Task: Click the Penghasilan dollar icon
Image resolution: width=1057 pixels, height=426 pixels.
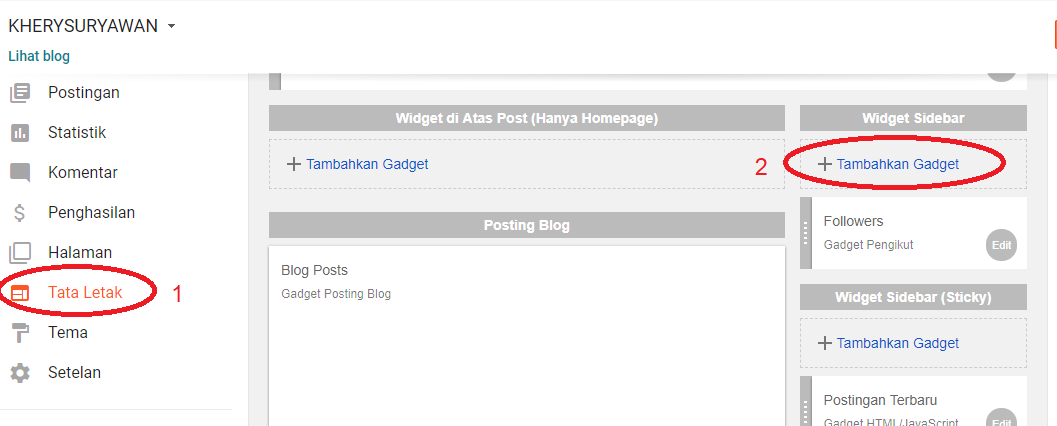Action: (20, 213)
